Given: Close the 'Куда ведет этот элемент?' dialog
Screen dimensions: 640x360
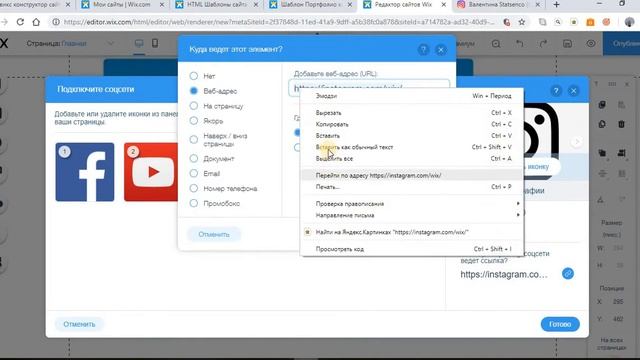Looking at the screenshot, I should click(x=441, y=50).
